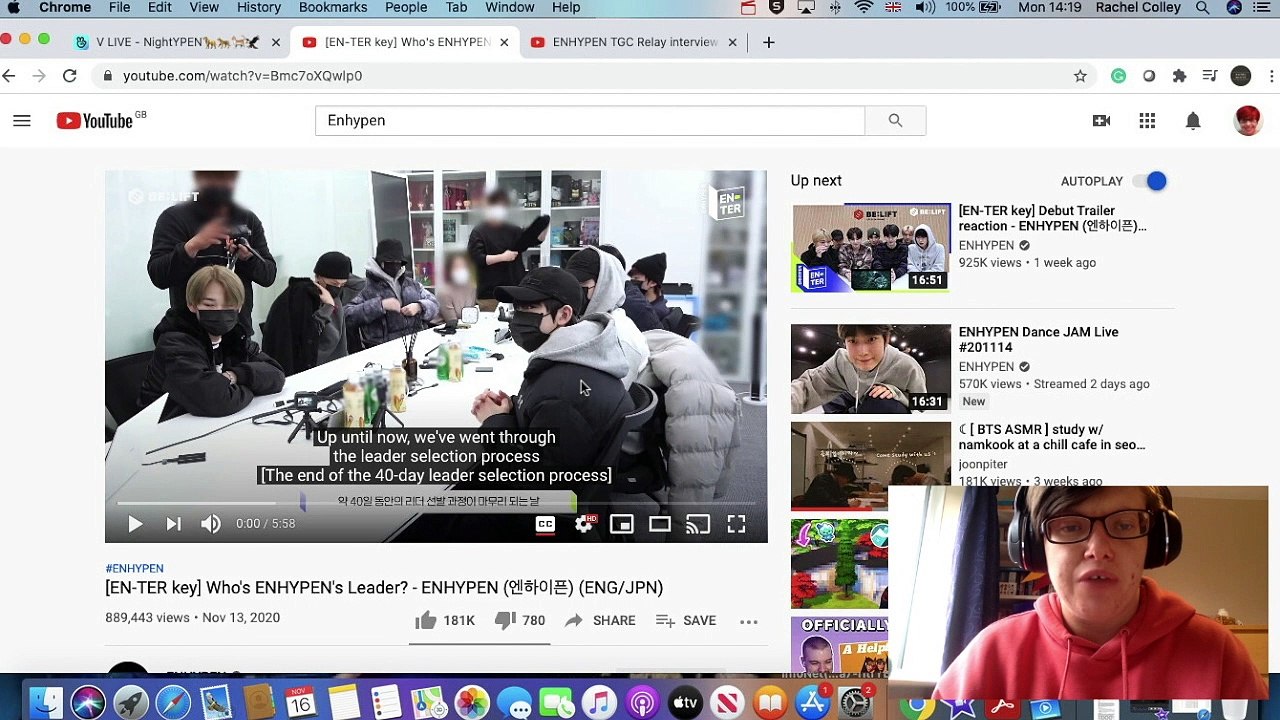The height and width of the screenshot is (720, 1280).
Task: Open the Dance JAM Live thumbnail
Action: [870, 368]
